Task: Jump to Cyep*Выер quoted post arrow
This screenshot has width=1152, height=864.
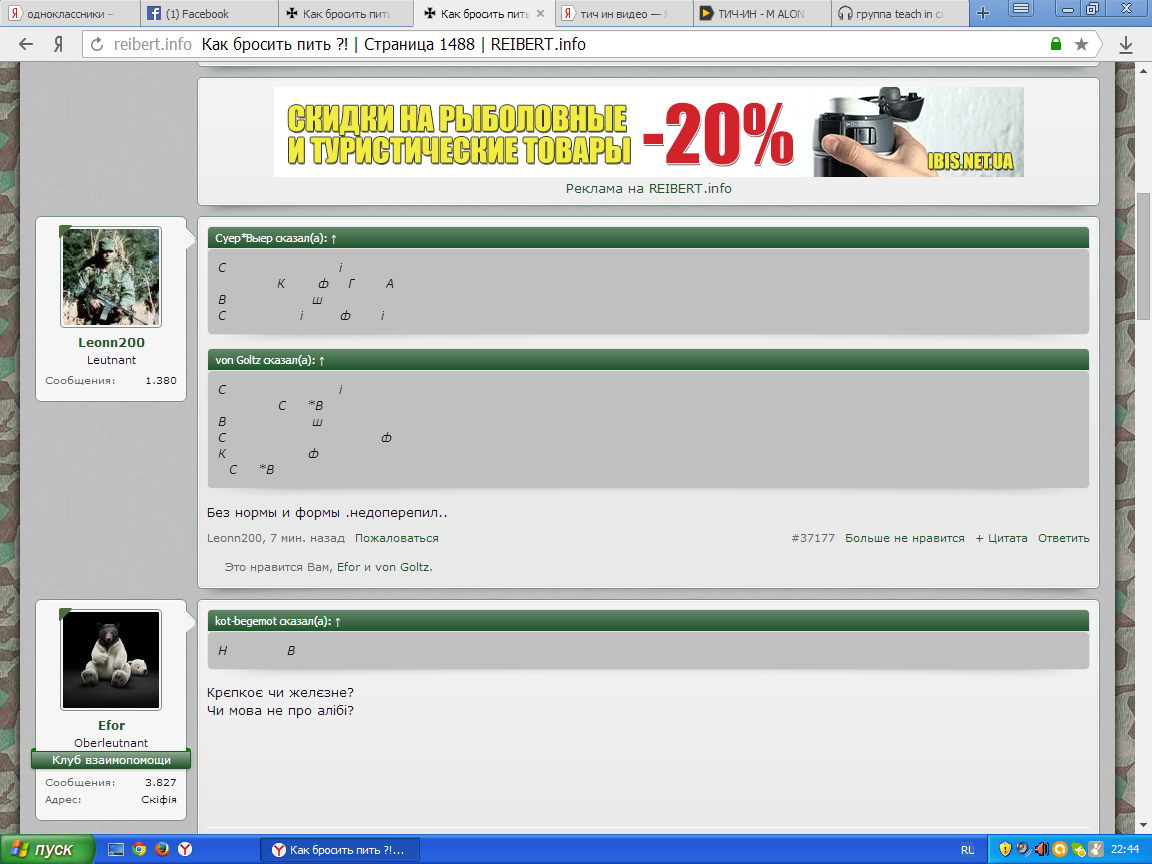Action: coord(334,239)
